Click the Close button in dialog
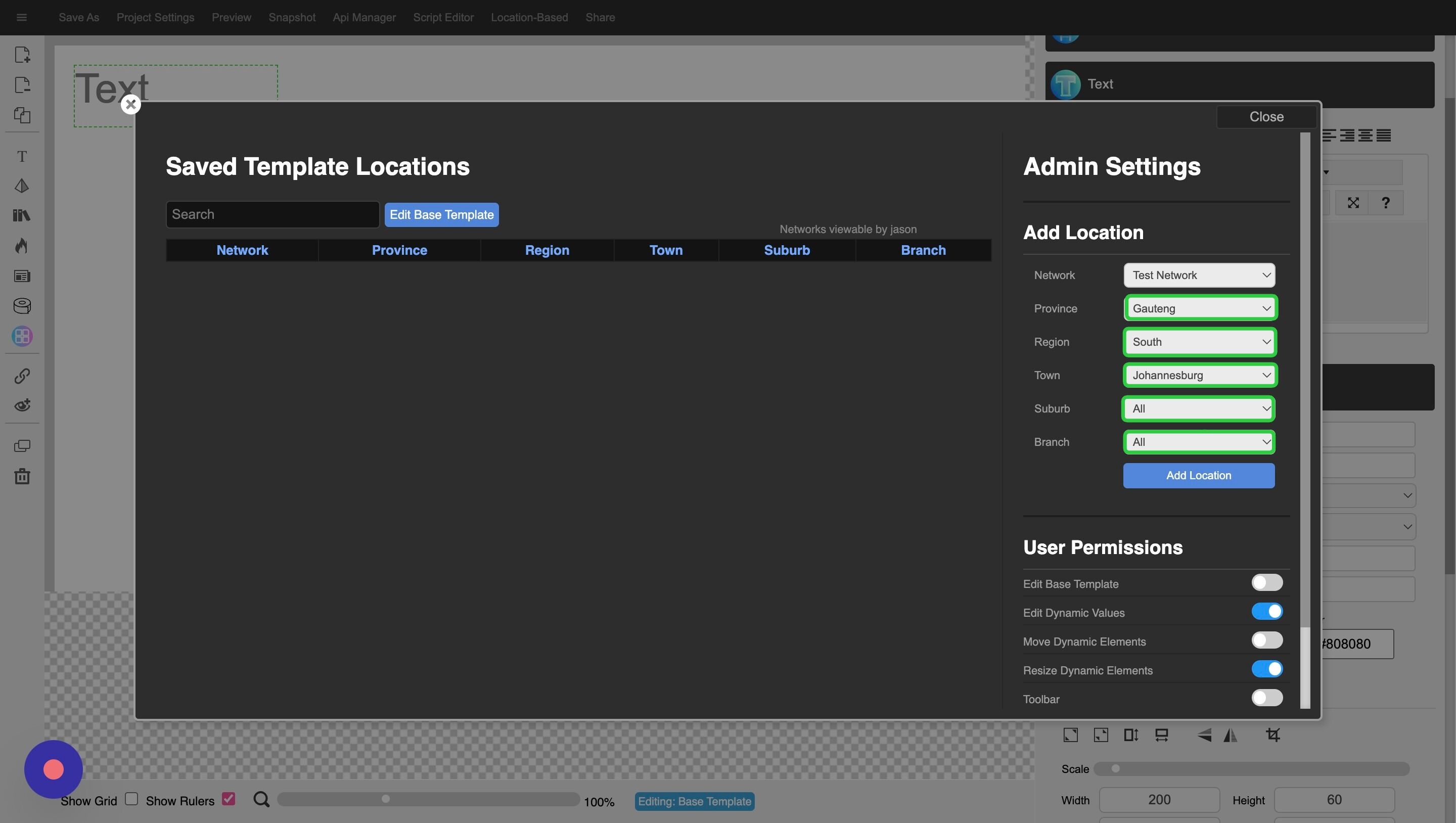1456x823 pixels. [x=1266, y=116]
